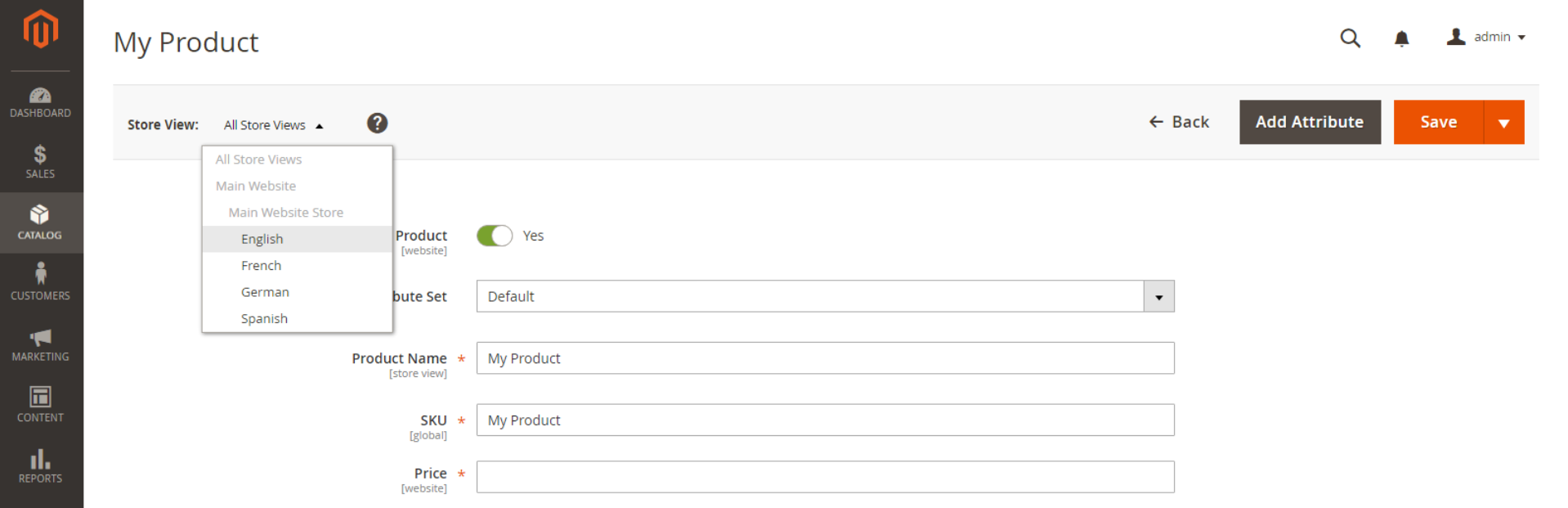Click into the Price input field
Screen dimensions: 1568x508
tap(825, 477)
